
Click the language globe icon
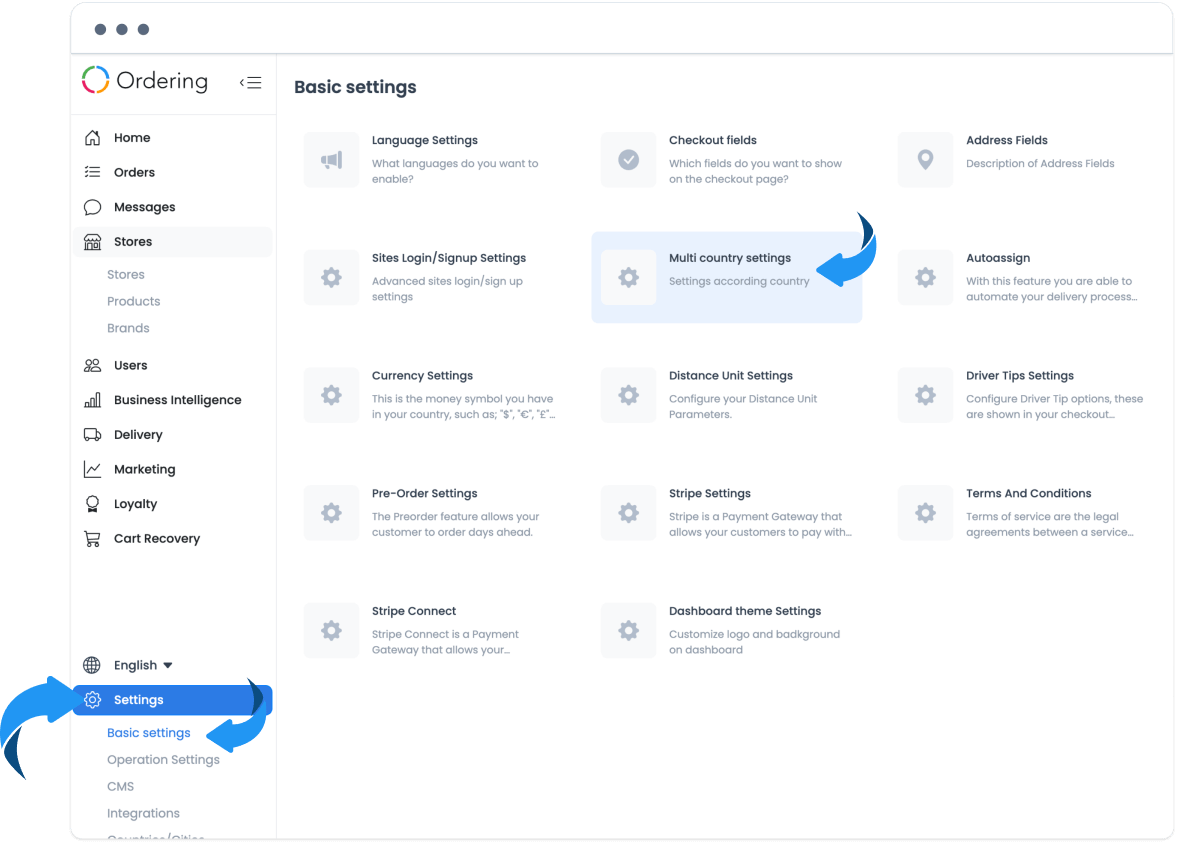click(92, 665)
